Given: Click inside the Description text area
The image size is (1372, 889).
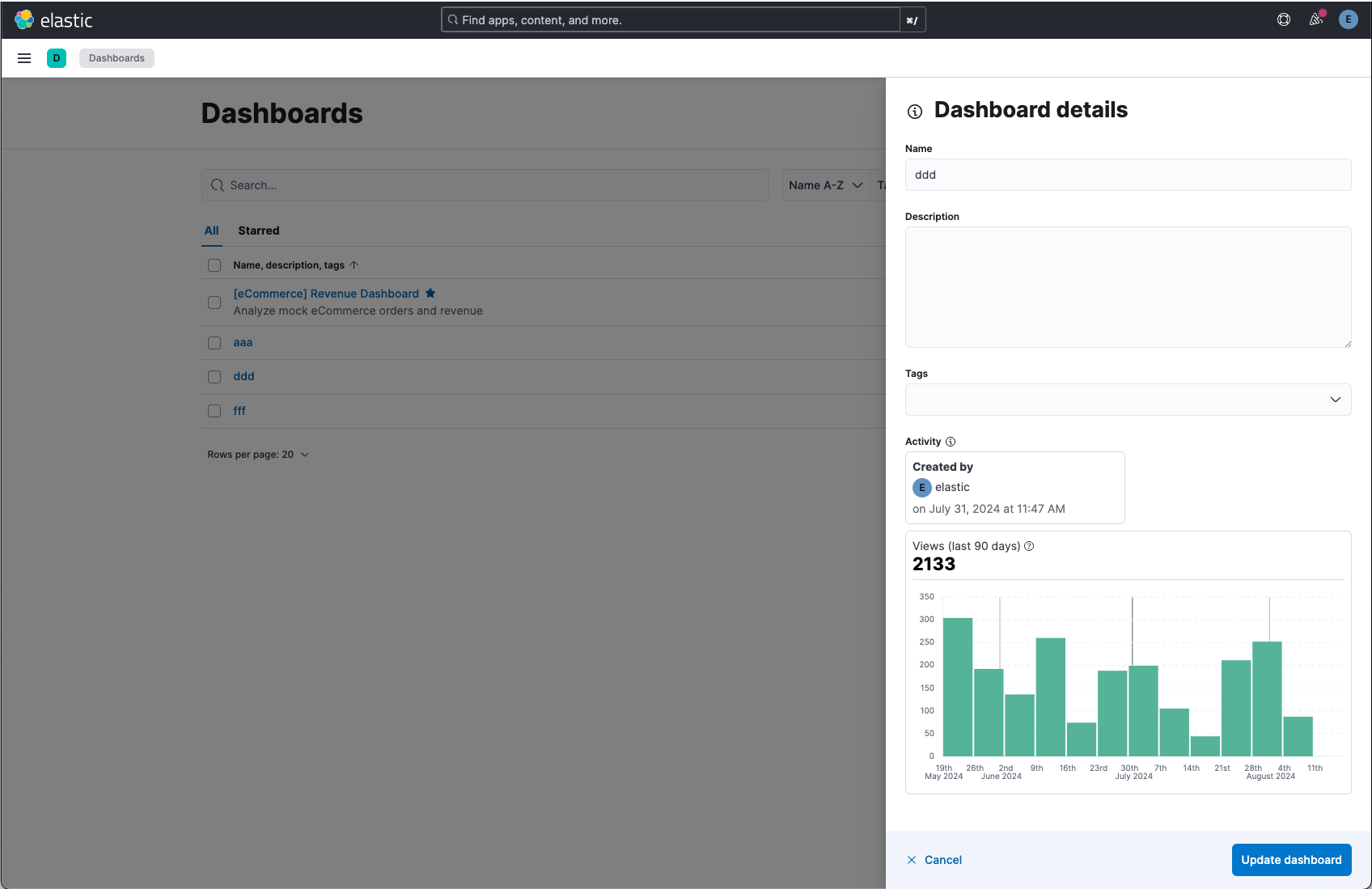Looking at the screenshot, I should 1128,287.
